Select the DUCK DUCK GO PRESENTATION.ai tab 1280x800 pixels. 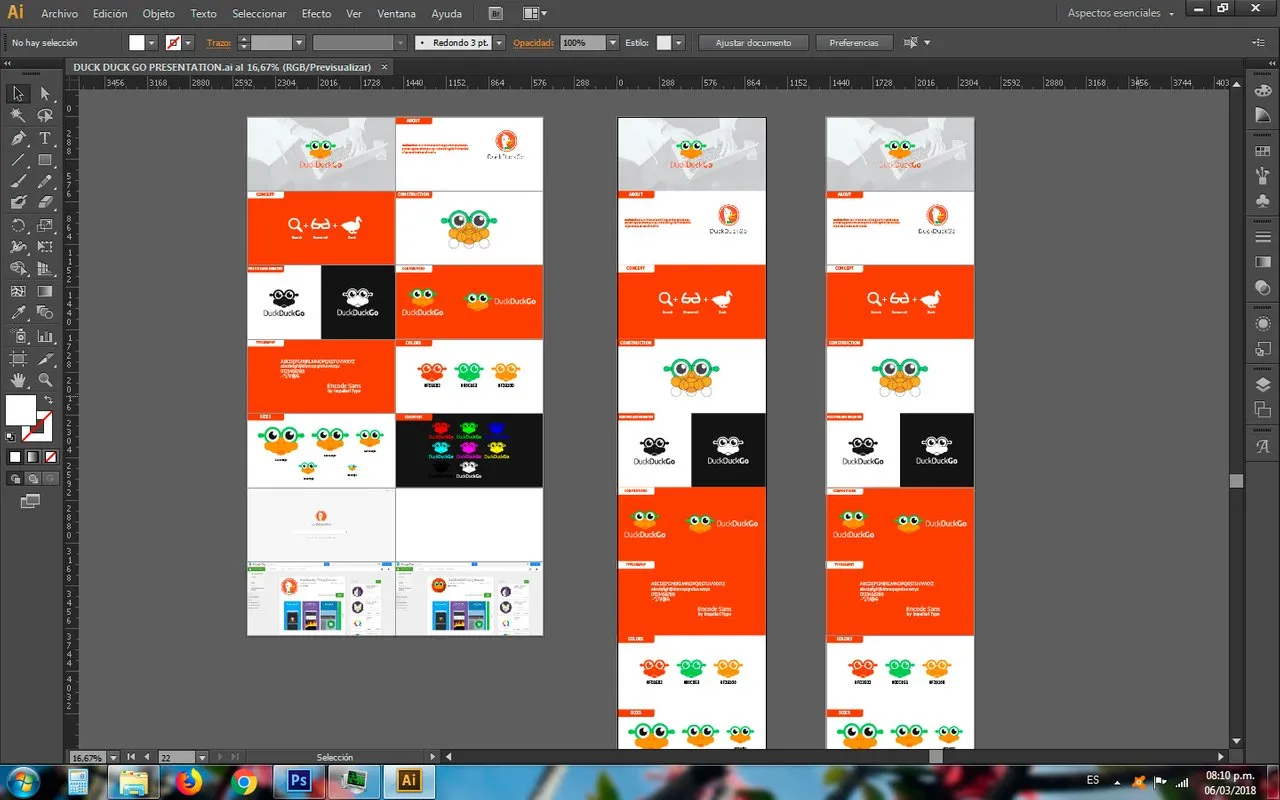coord(229,66)
